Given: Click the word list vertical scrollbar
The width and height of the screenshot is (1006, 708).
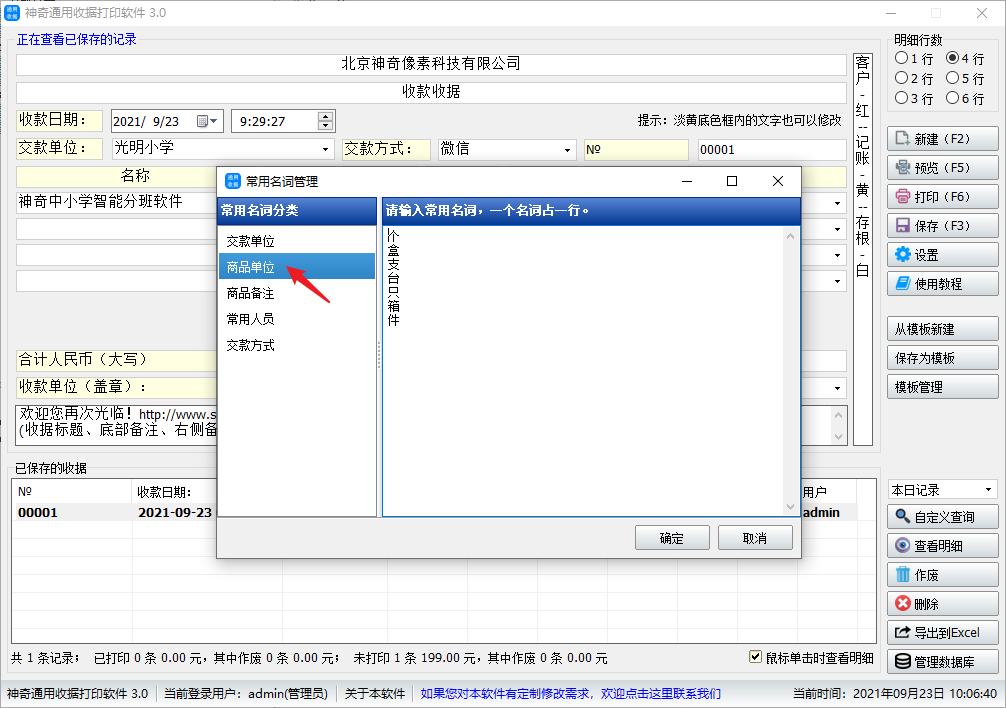Looking at the screenshot, I should [x=791, y=370].
